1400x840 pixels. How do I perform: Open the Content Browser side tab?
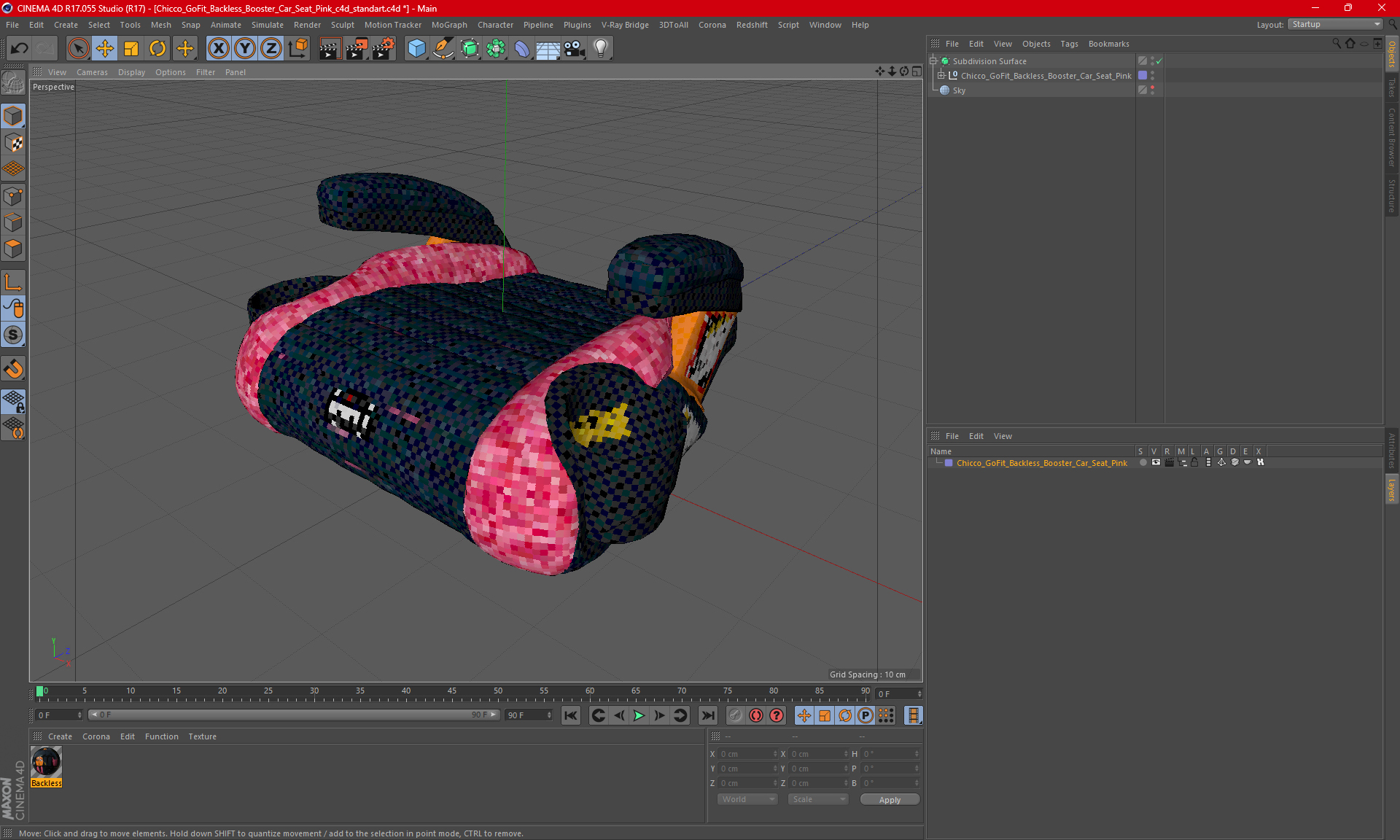pyautogui.click(x=1391, y=136)
